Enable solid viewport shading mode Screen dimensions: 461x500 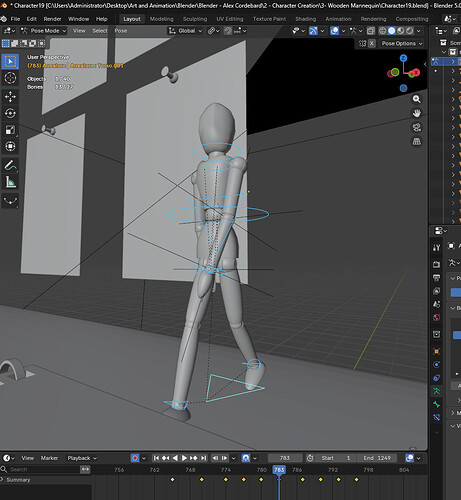coord(392,31)
